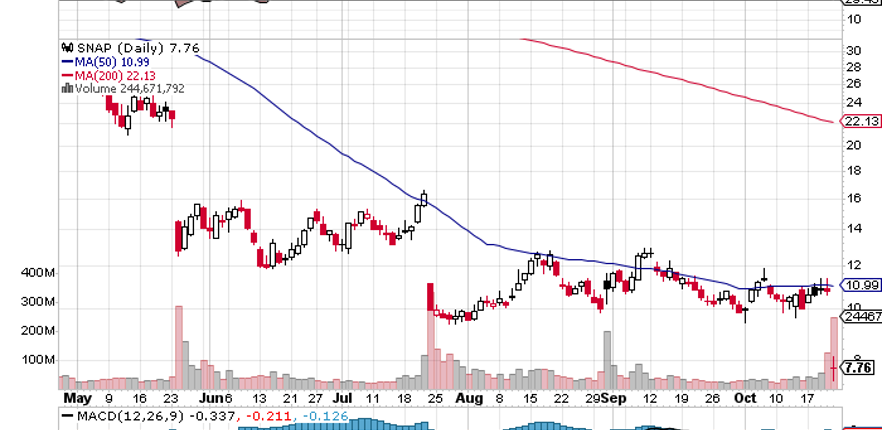This screenshot has height=430, width=882.
Task: Click the 30 label on the price axis
Action: pos(854,51)
